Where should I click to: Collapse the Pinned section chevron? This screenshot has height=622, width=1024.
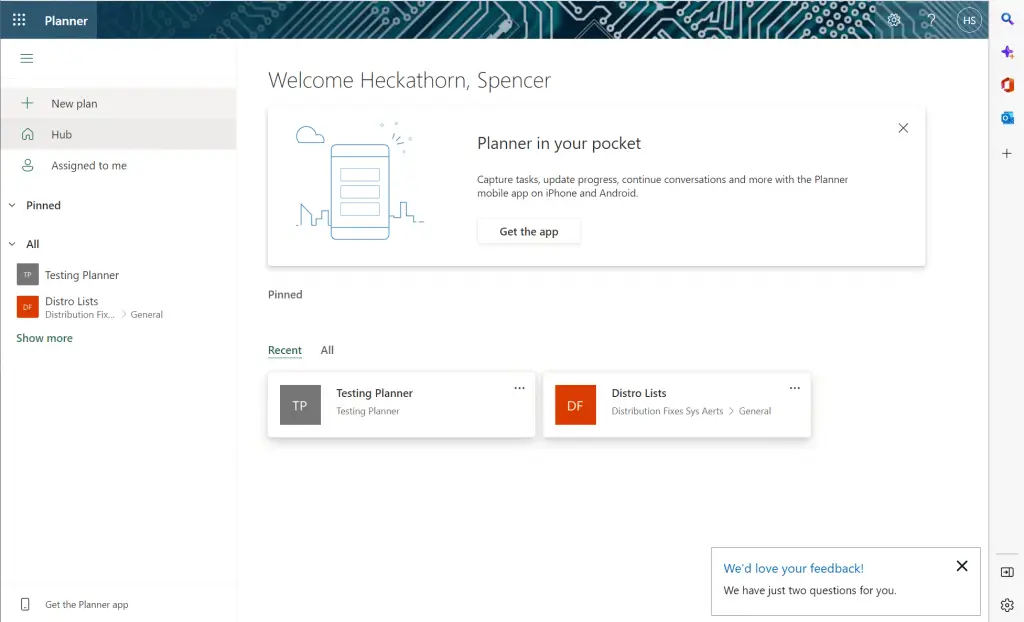tap(12, 205)
